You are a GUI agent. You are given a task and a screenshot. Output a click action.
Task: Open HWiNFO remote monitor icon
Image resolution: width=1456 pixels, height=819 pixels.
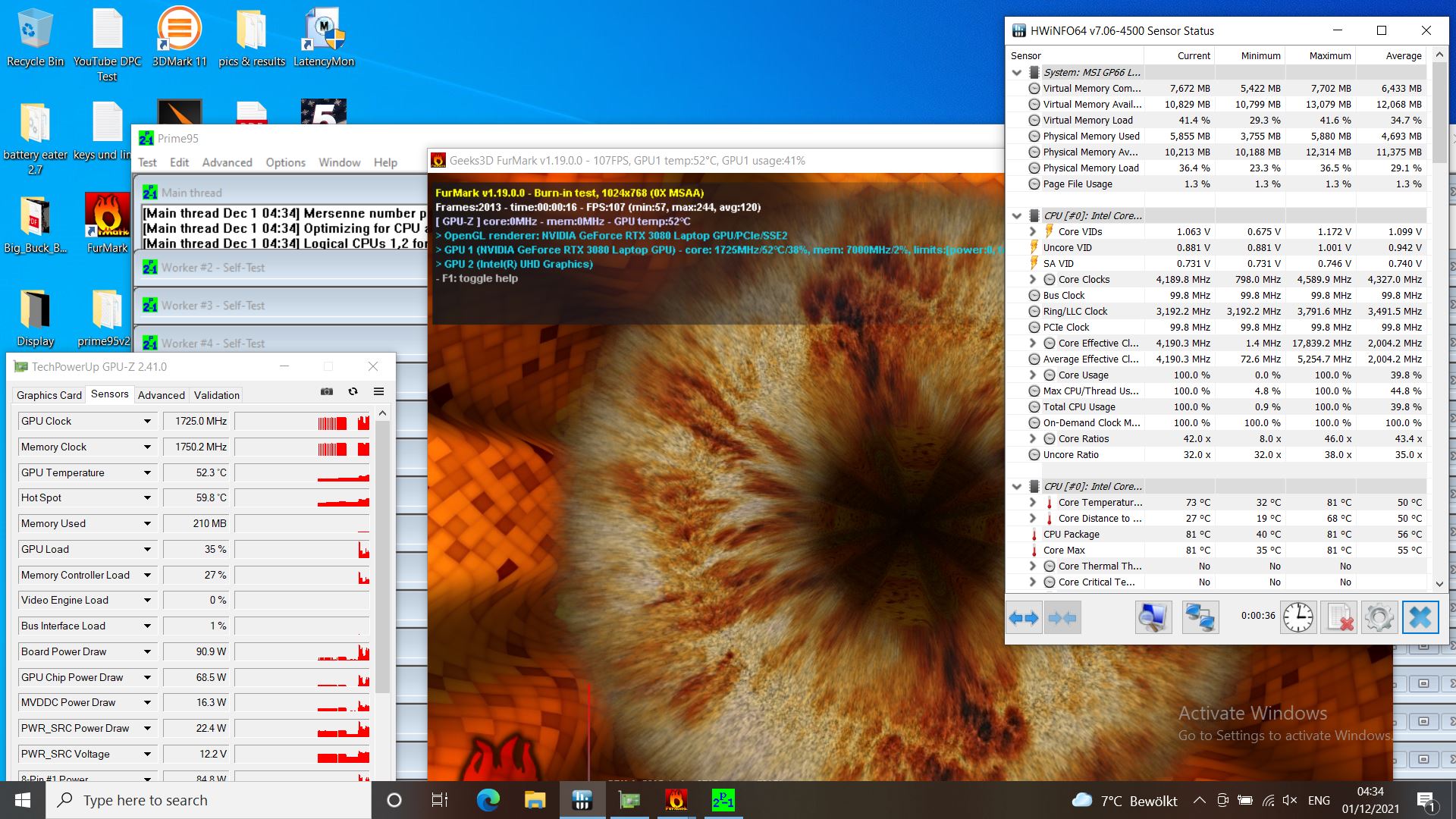tap(1153, 617)
